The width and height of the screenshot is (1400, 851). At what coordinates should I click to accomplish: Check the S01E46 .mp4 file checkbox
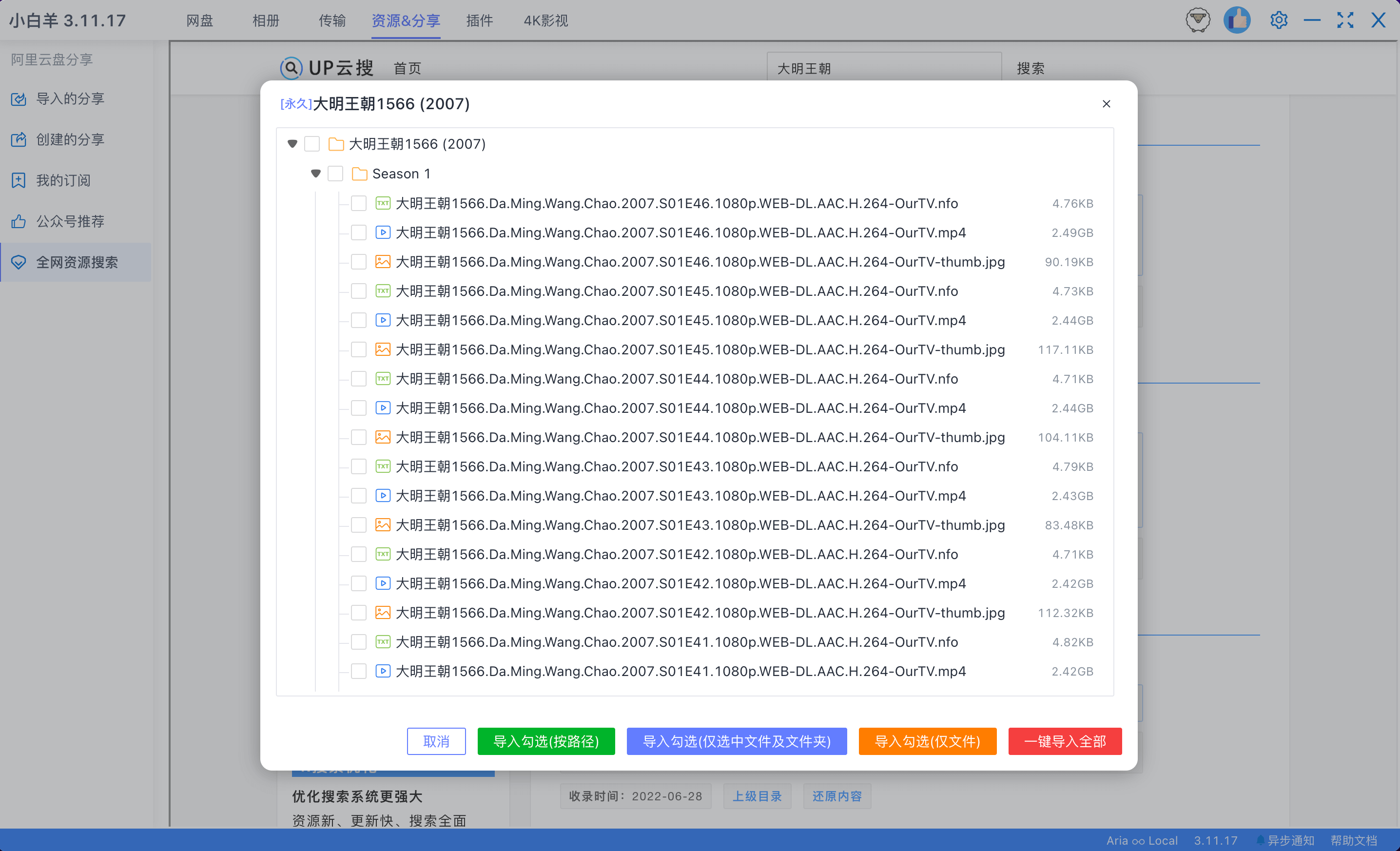tap(358, 232)
